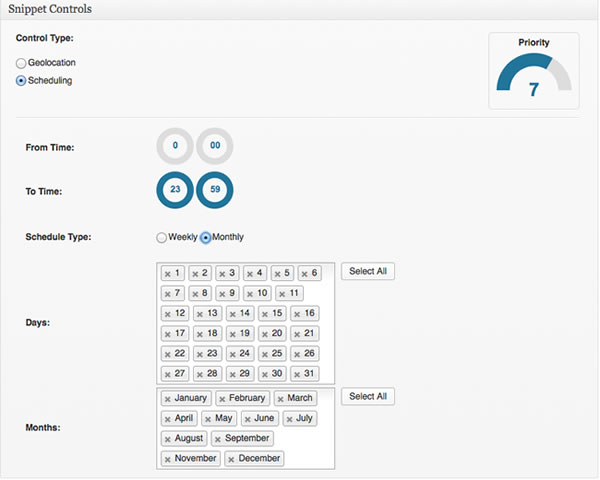Choose the Weekly schedule type
600x480 pixels.
[161, 238]
